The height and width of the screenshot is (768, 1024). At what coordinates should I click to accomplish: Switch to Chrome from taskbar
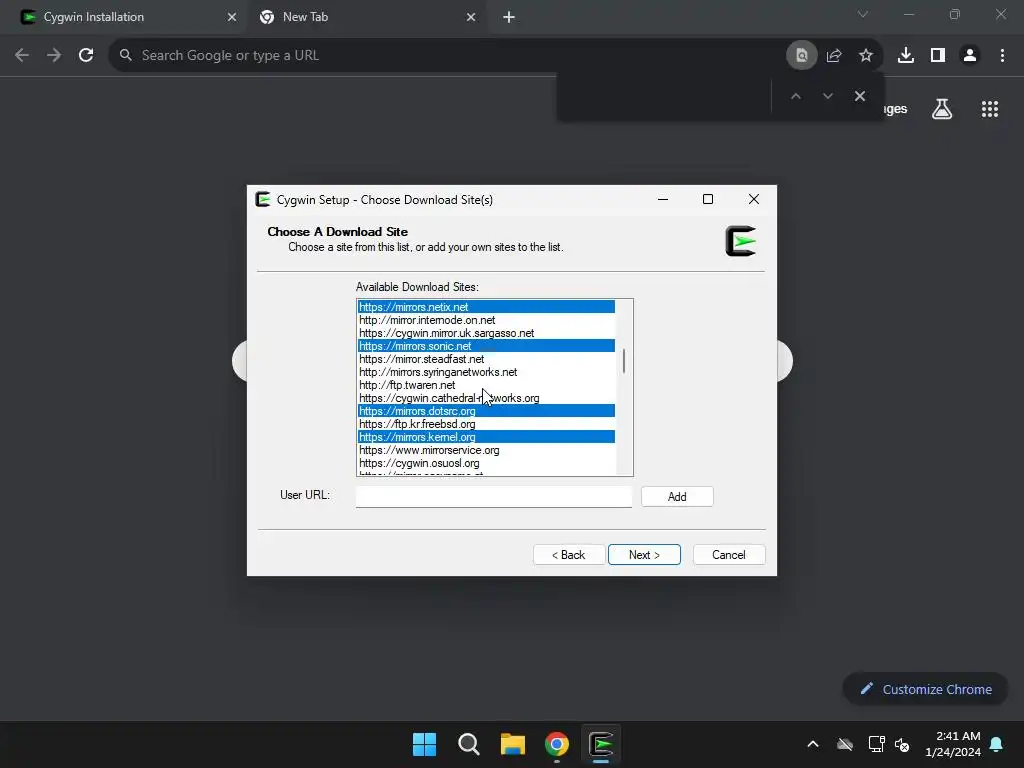coord(557,744)
